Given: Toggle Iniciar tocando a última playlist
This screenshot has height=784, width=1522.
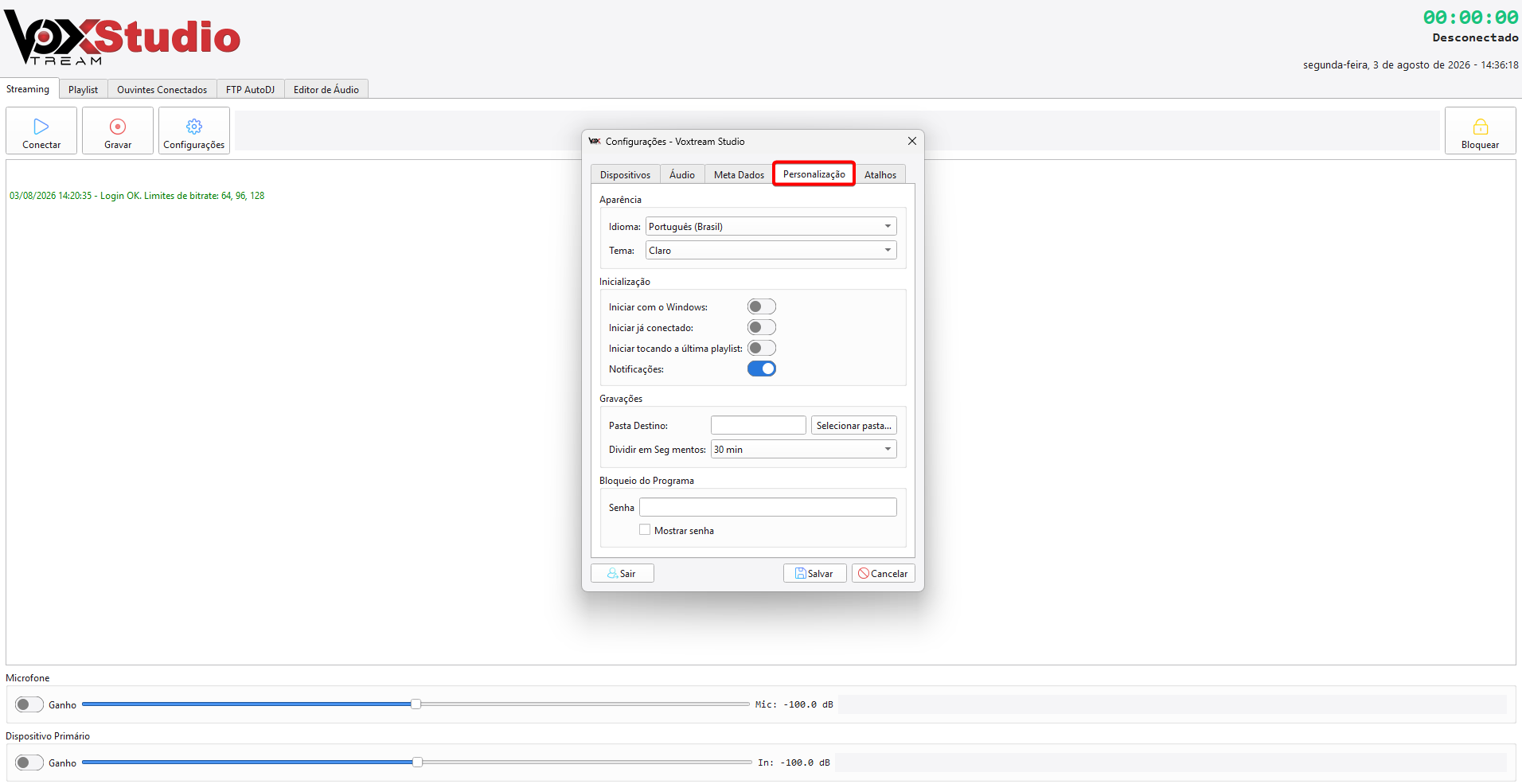Looking at the screenshot, I should (762, 348).
